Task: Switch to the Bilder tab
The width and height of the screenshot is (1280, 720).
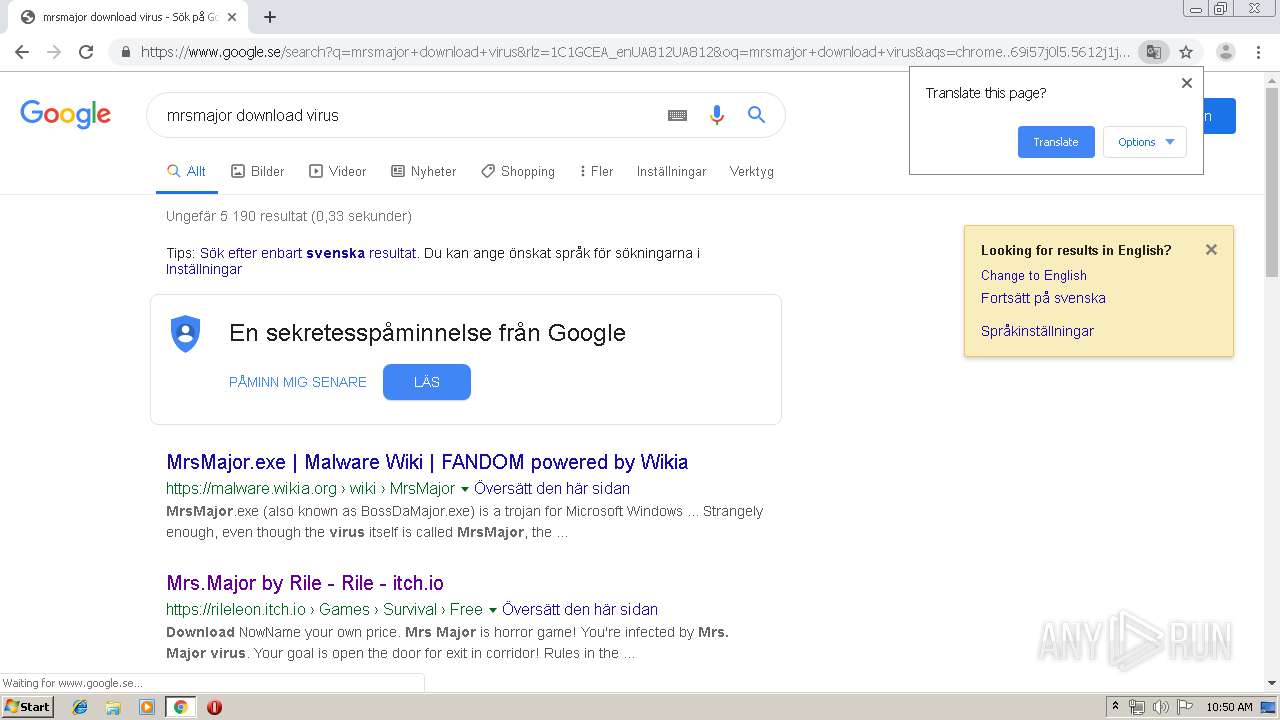Action: pyautogui.click(x=258, y=171)
